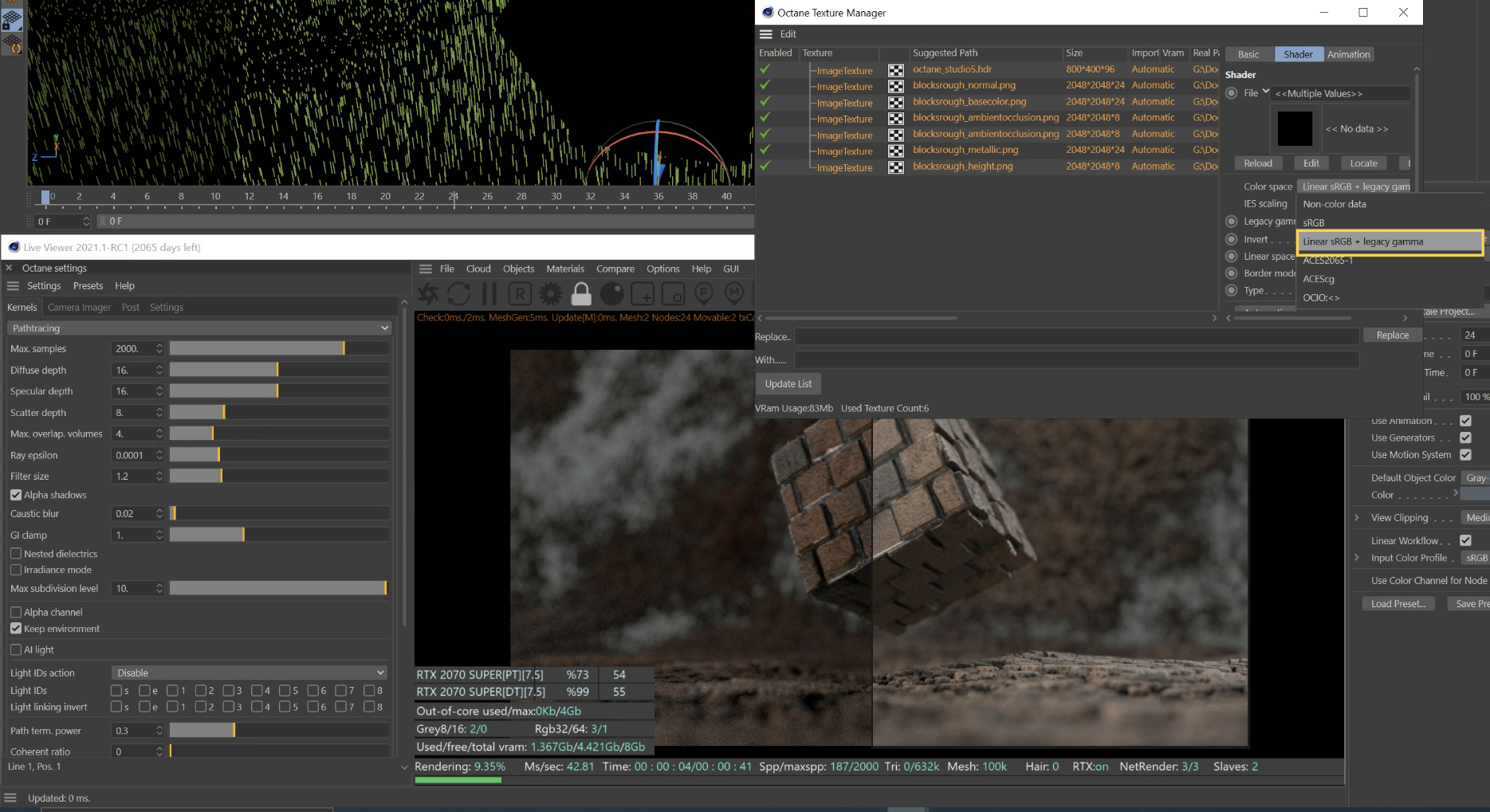Switch to the Camera Imager tab
The width and height of the screenshot is (1490, 812).
pos(79,308)
